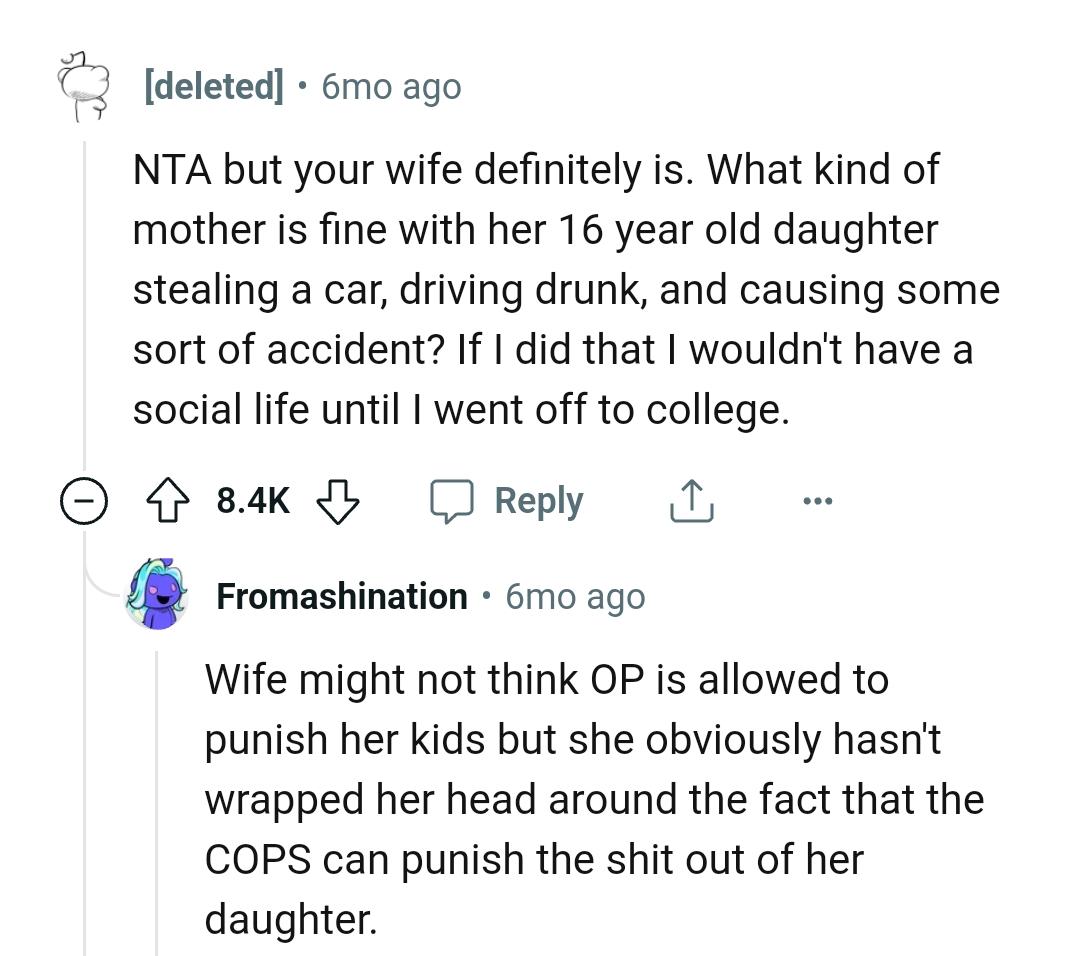Click the deleted user's Snoo avatar

(x=85, y=86)
